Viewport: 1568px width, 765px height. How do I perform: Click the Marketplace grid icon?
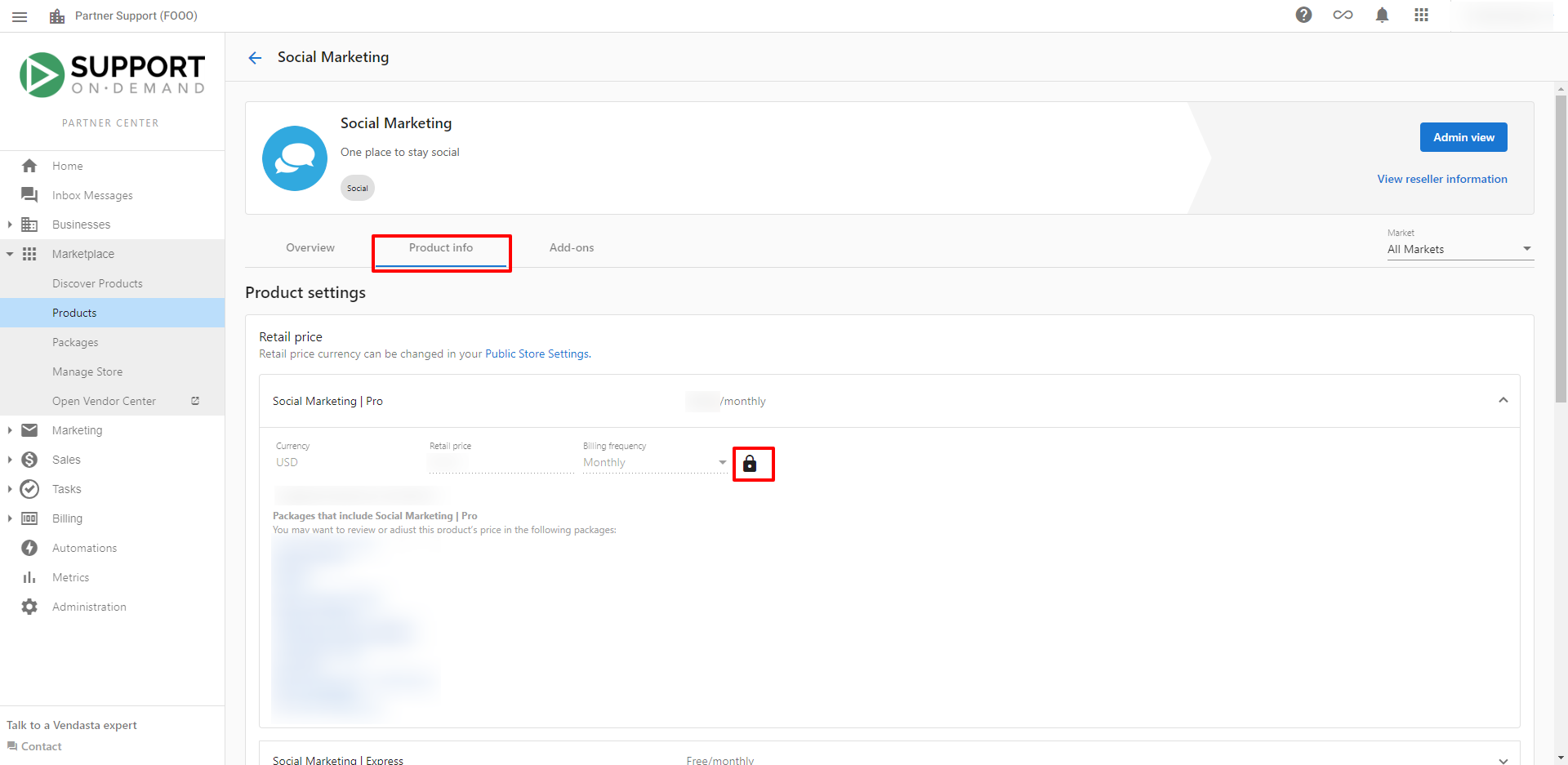pyautogui.click(x=29, y=254)
